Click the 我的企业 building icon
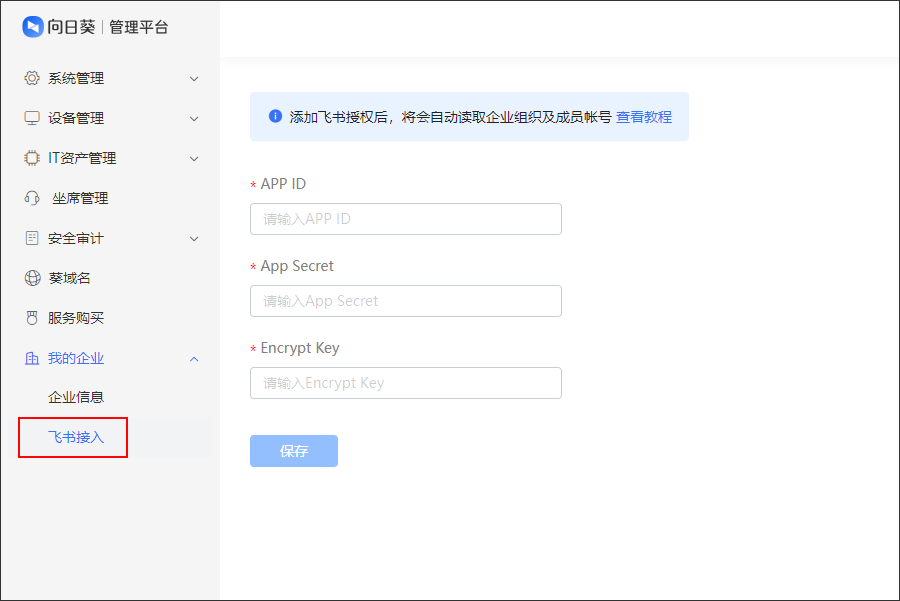 (32, 358)
